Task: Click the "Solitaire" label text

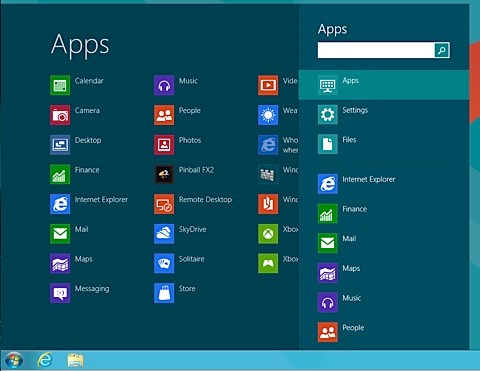Action: (192, 259)
